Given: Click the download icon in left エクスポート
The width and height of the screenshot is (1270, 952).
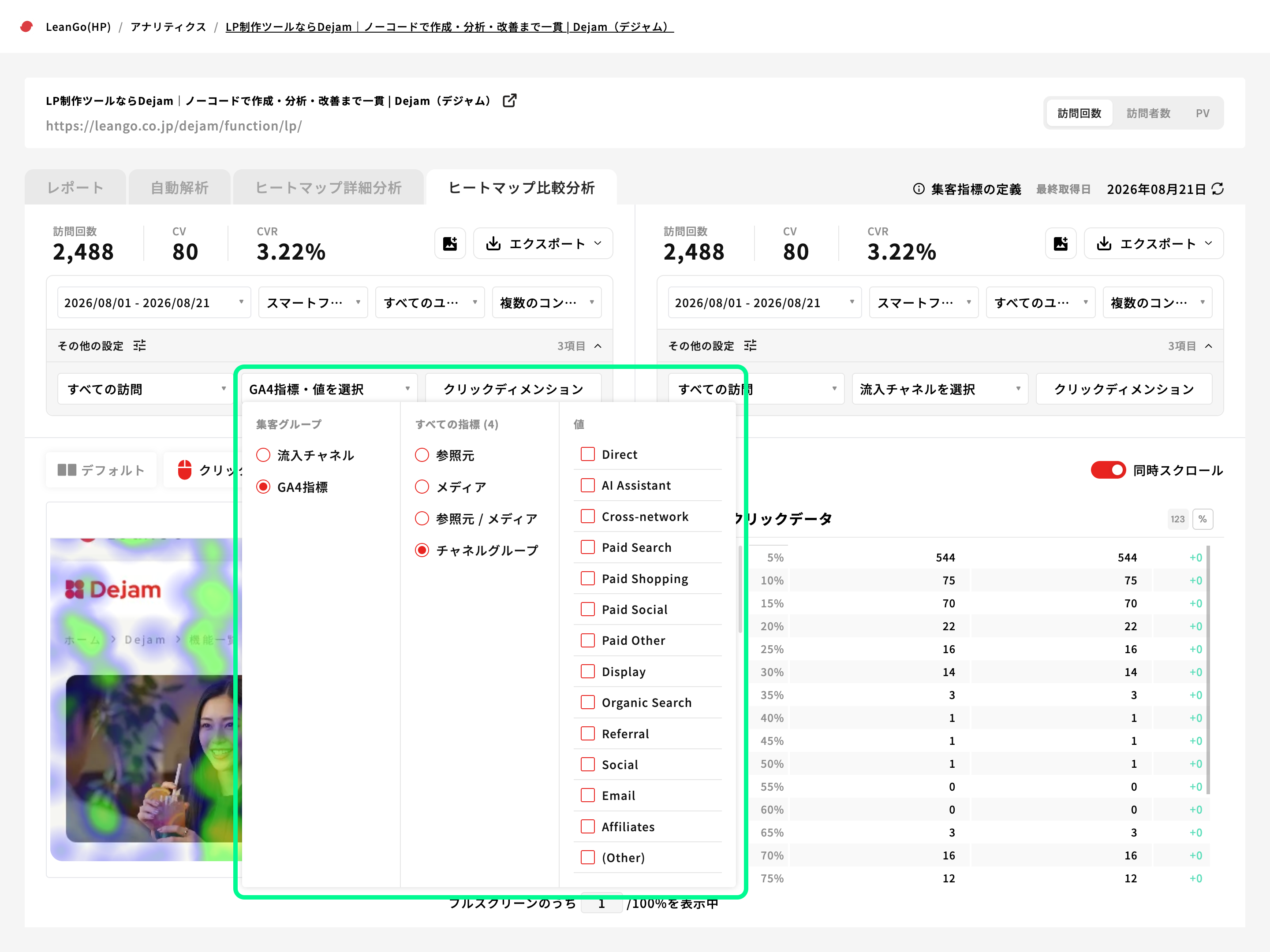Looking at the screenshot, I should [493, 244].
